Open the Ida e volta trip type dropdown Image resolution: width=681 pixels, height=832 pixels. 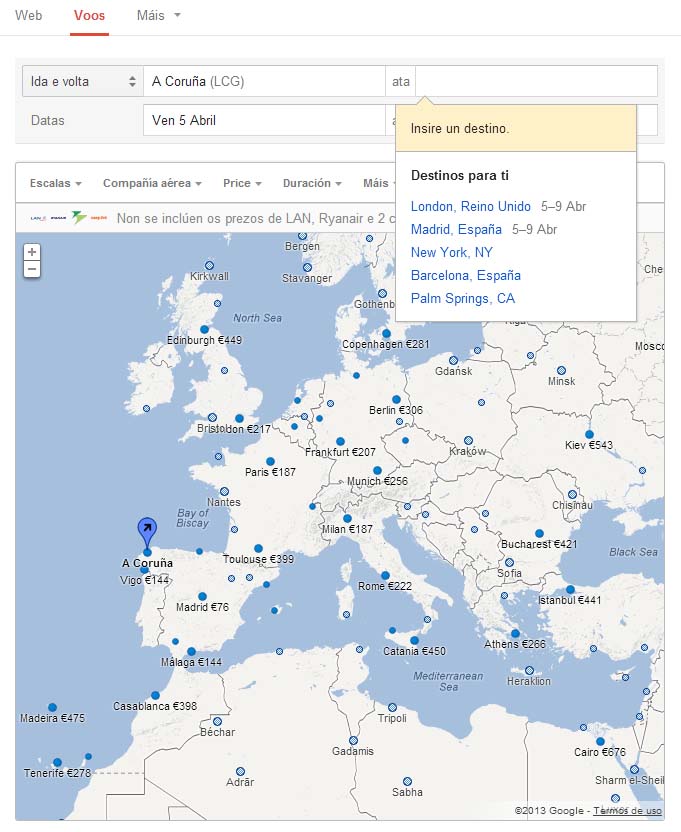83,81
